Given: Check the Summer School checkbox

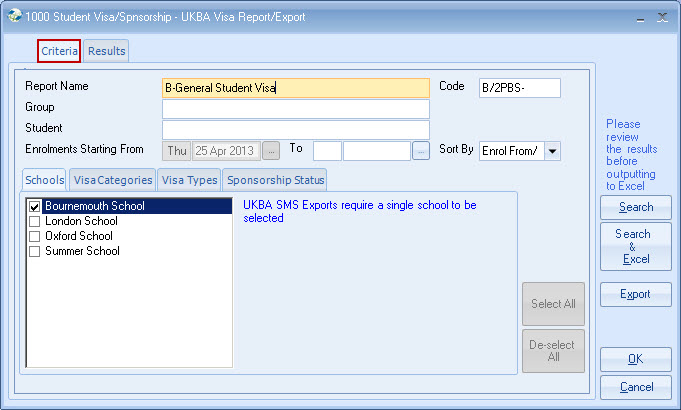Looking at the screenshot, I should [35, 252].
